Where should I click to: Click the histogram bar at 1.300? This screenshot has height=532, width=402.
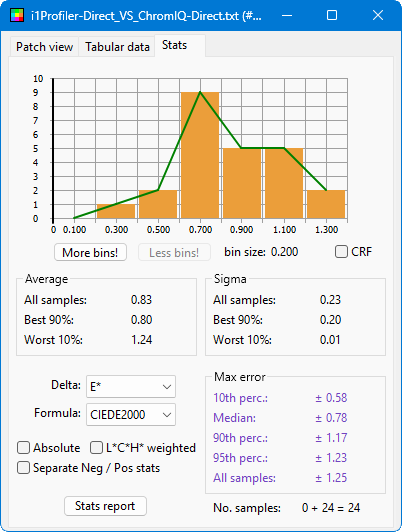326,204
